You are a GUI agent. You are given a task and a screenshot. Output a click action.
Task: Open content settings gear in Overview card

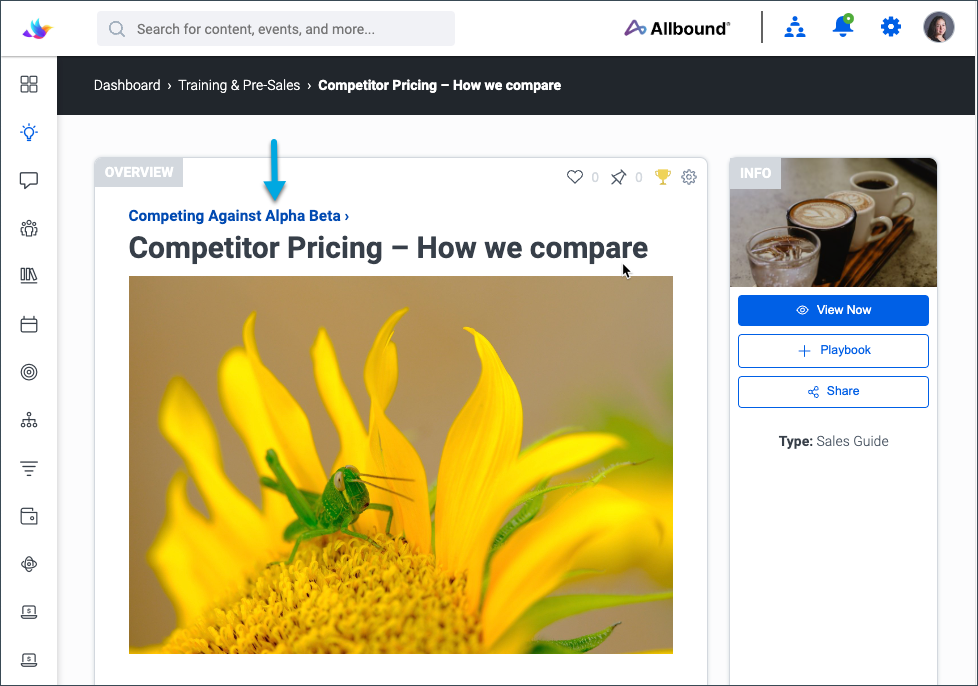click(x=689, y=177)
